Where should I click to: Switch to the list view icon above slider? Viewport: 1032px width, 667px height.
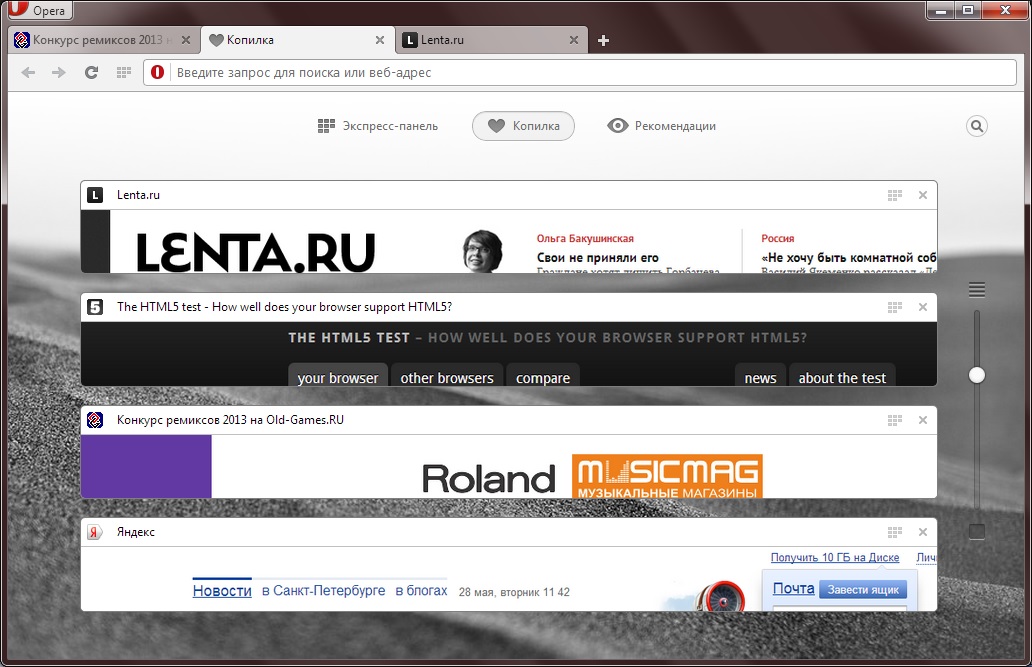tap(977, 289)
